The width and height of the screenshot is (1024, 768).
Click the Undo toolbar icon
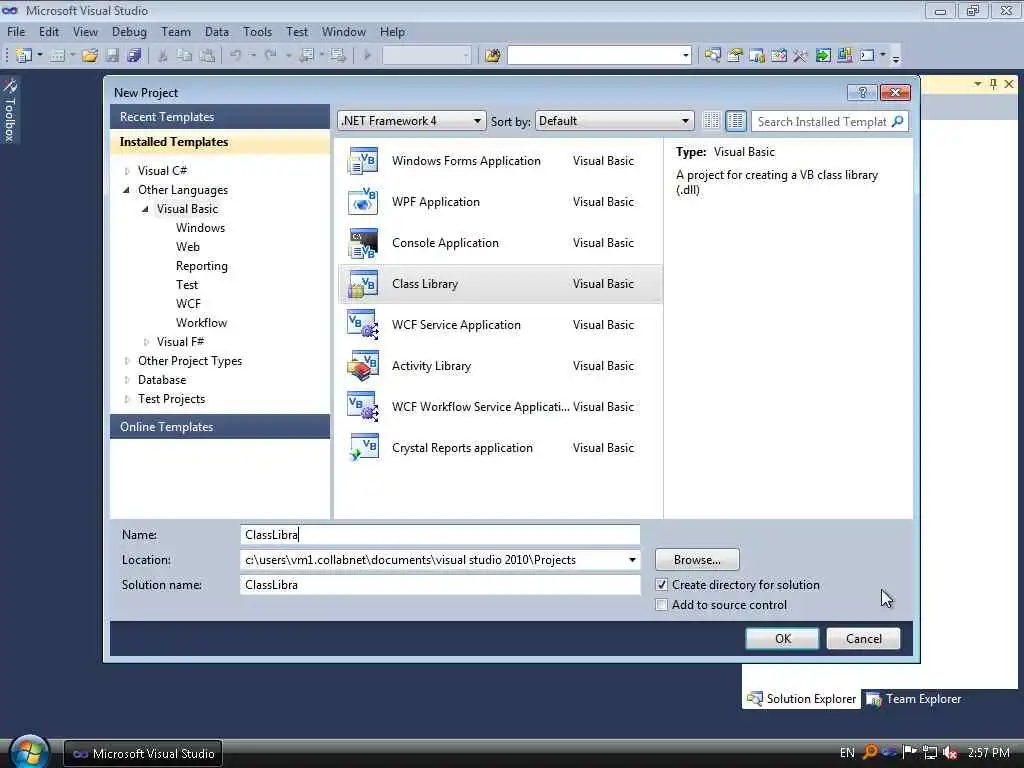click(236, 56)
